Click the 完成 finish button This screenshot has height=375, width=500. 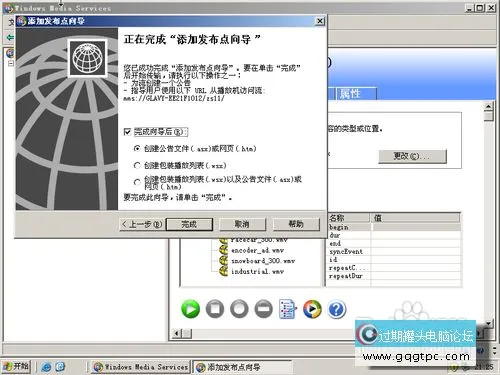click(x=189, y=224)
